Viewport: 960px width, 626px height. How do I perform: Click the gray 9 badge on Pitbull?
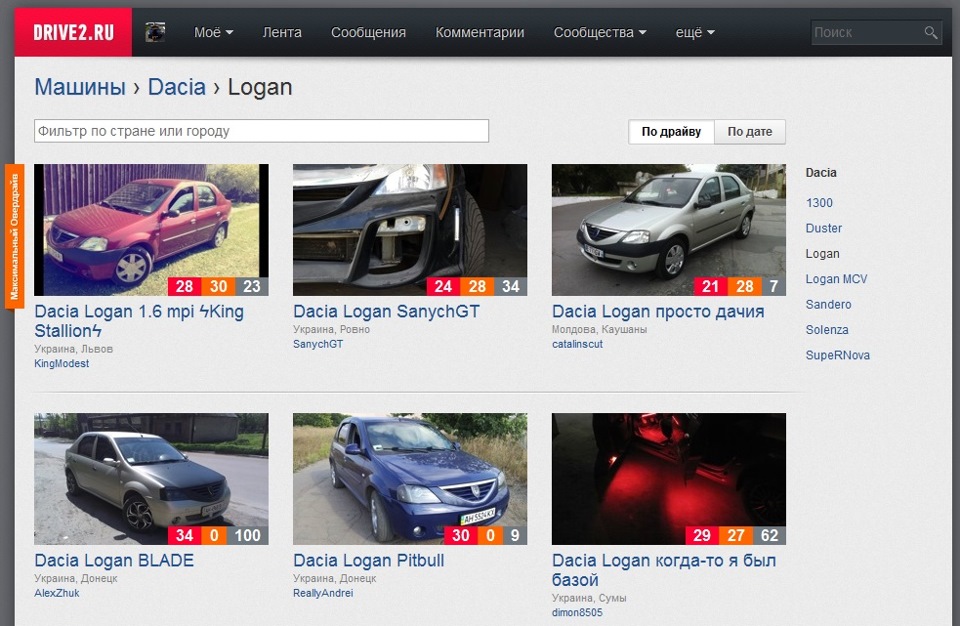point(515,535)
